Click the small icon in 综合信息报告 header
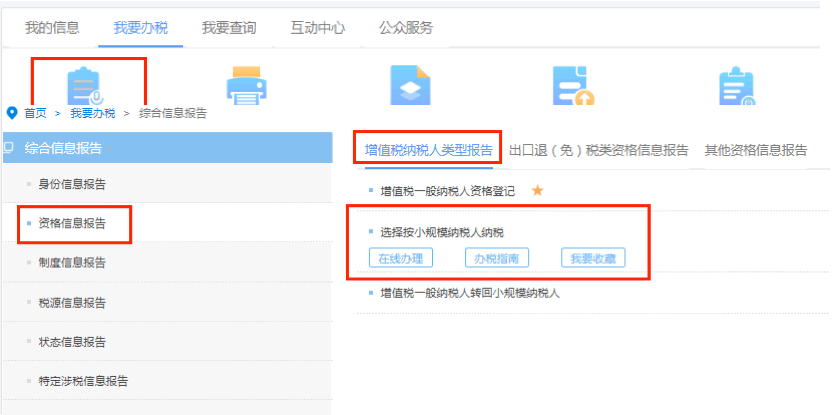Image resolution: width=835 pixels, height=415 pixels. tap(9, 148)
